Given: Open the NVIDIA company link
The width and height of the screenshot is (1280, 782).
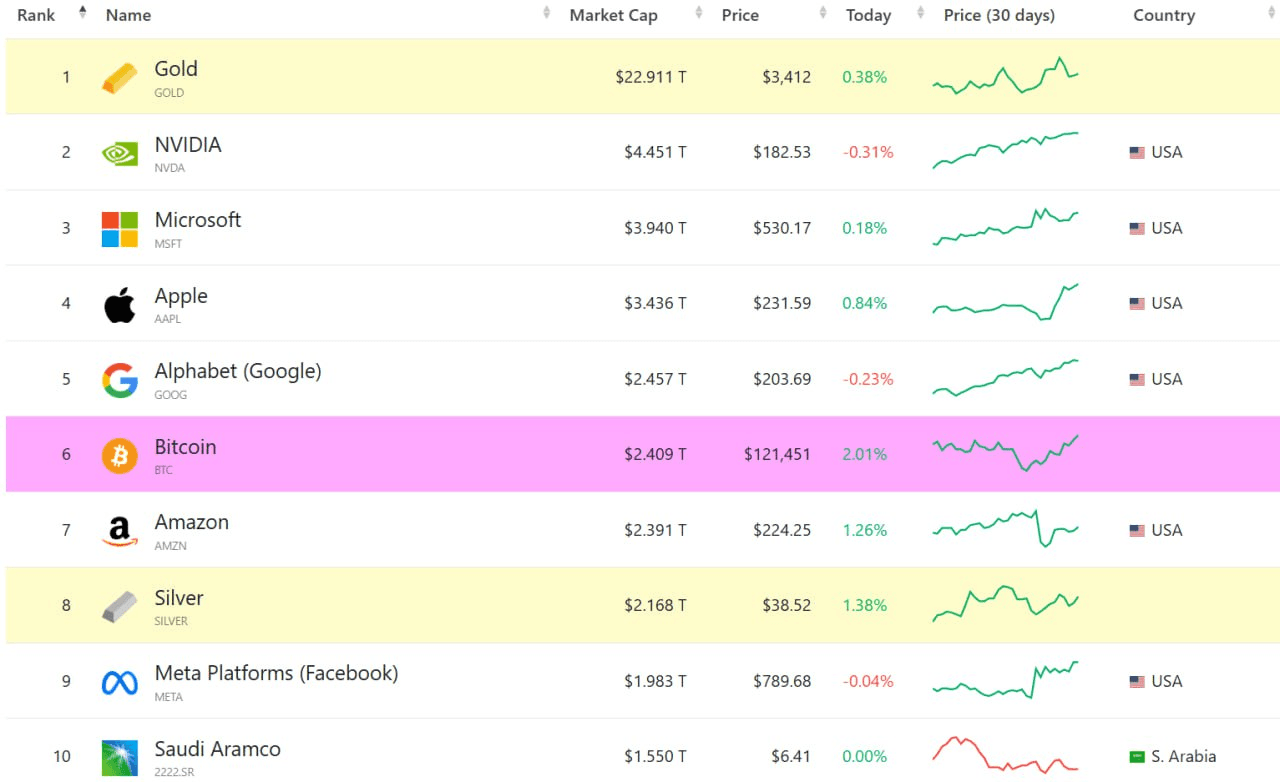Looking at the screenshot, I should point(188,145).
